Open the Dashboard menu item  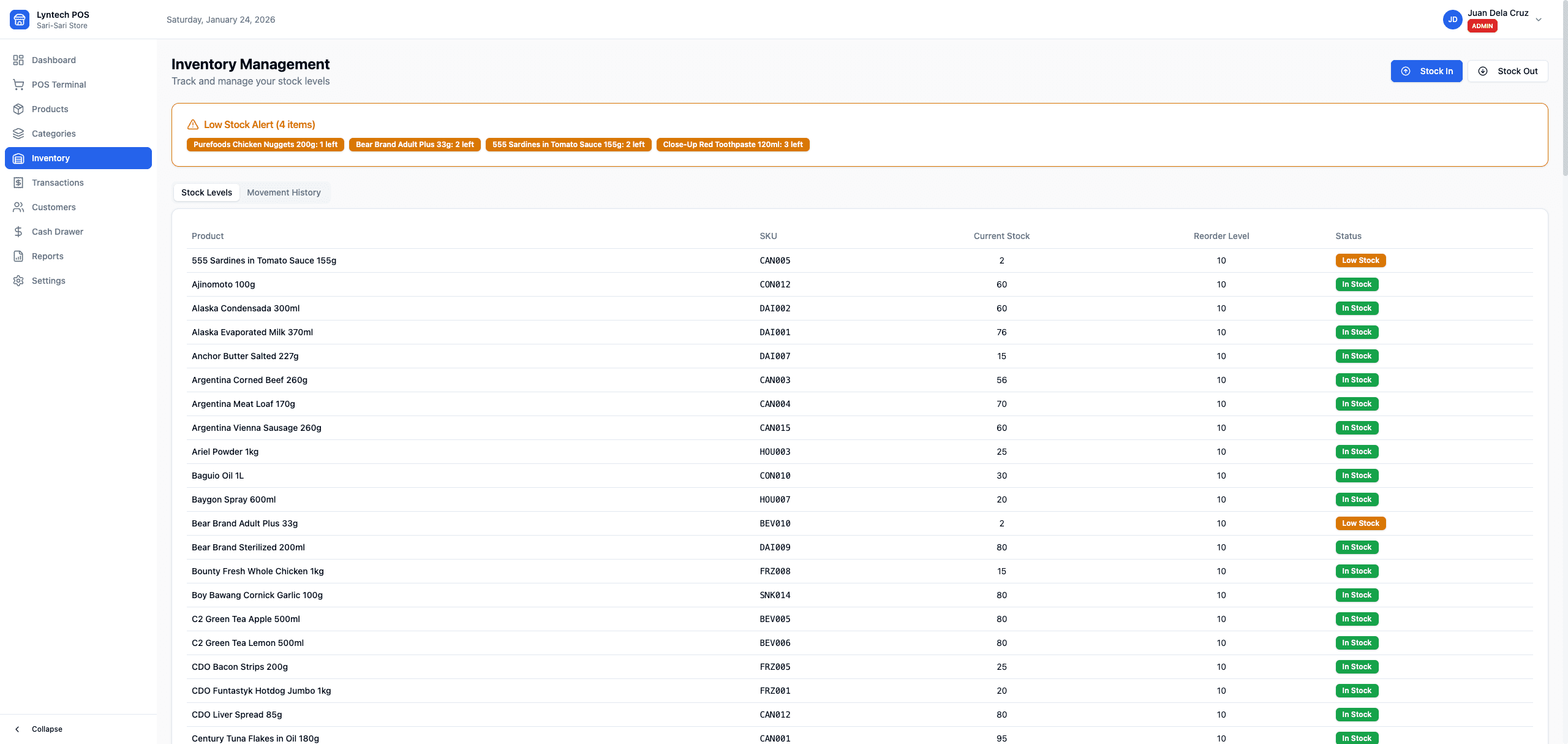point(78,60)
